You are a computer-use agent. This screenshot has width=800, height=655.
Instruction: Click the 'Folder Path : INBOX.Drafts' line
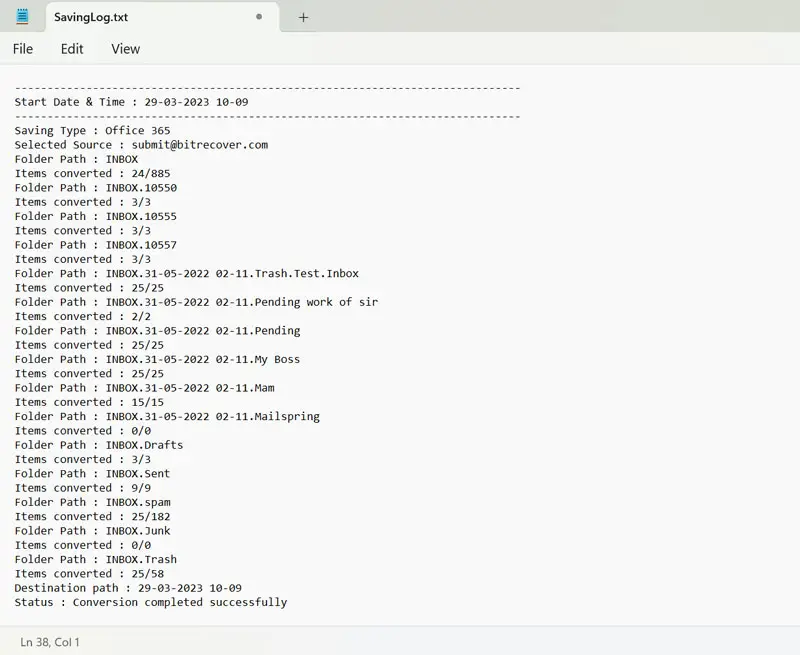99,445
